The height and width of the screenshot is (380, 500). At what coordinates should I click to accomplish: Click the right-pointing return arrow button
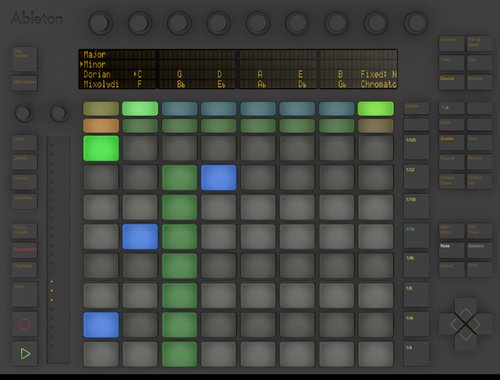(451, 108)
